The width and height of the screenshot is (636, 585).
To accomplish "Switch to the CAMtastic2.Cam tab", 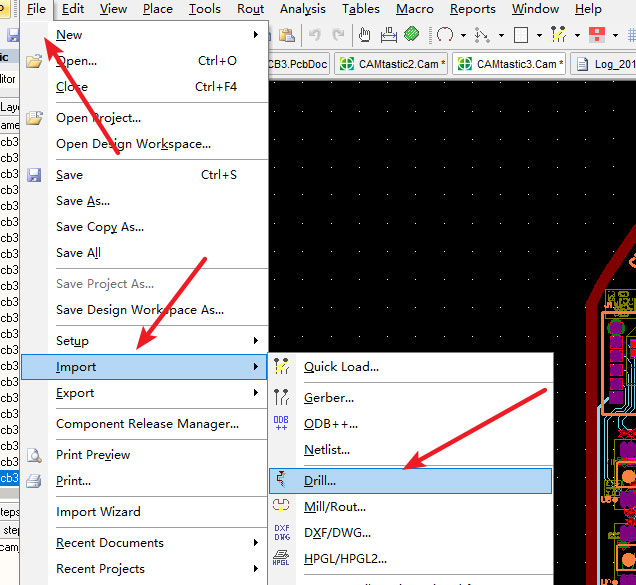I will pyautogui.click(x=393, y=64).
